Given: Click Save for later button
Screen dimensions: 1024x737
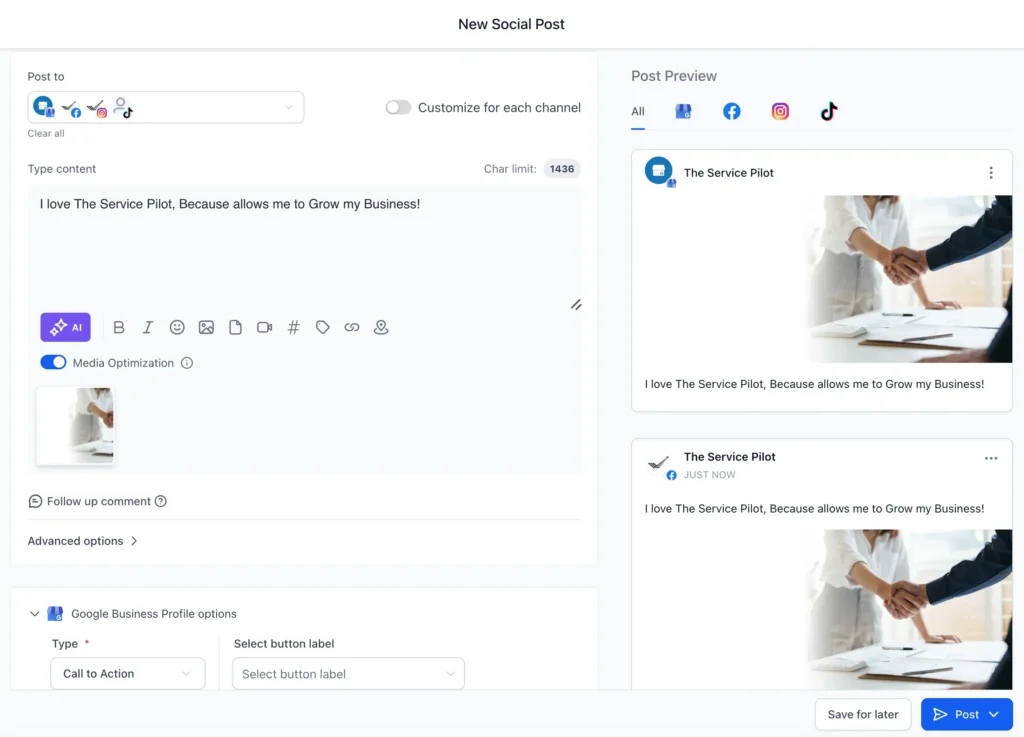Looking at the screenshot, I should click(x=862, y=714).
